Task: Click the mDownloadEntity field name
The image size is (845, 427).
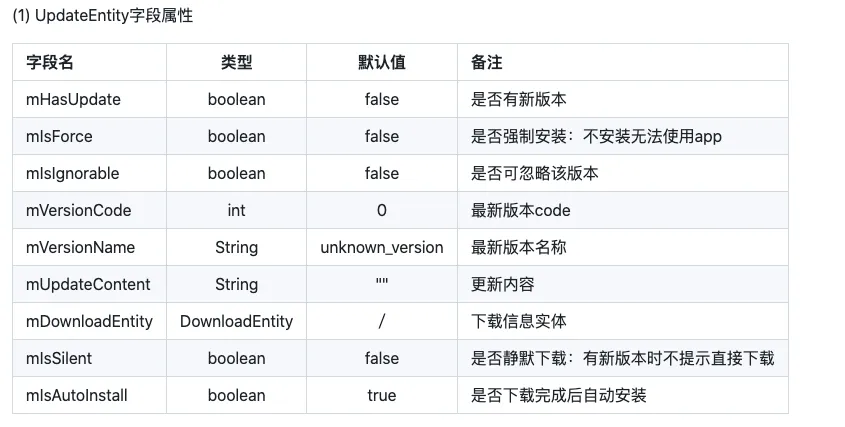Action: 89,321
